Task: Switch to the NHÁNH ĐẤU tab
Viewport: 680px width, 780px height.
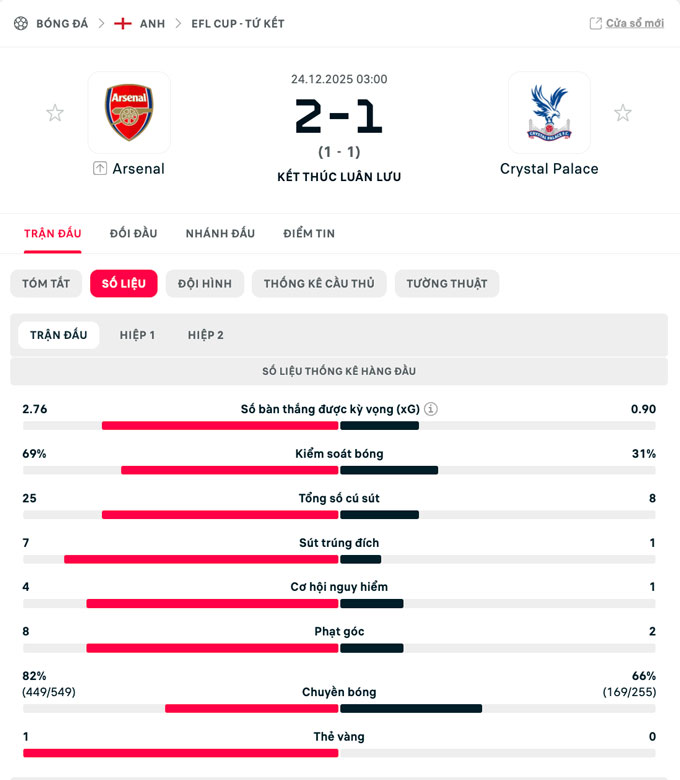Action: click(x=220, y=233)
